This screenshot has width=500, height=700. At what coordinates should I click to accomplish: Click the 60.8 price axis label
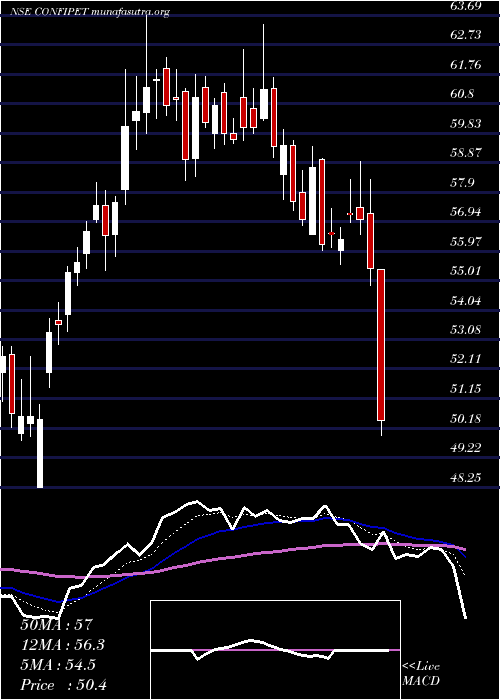tap(464, 94)
